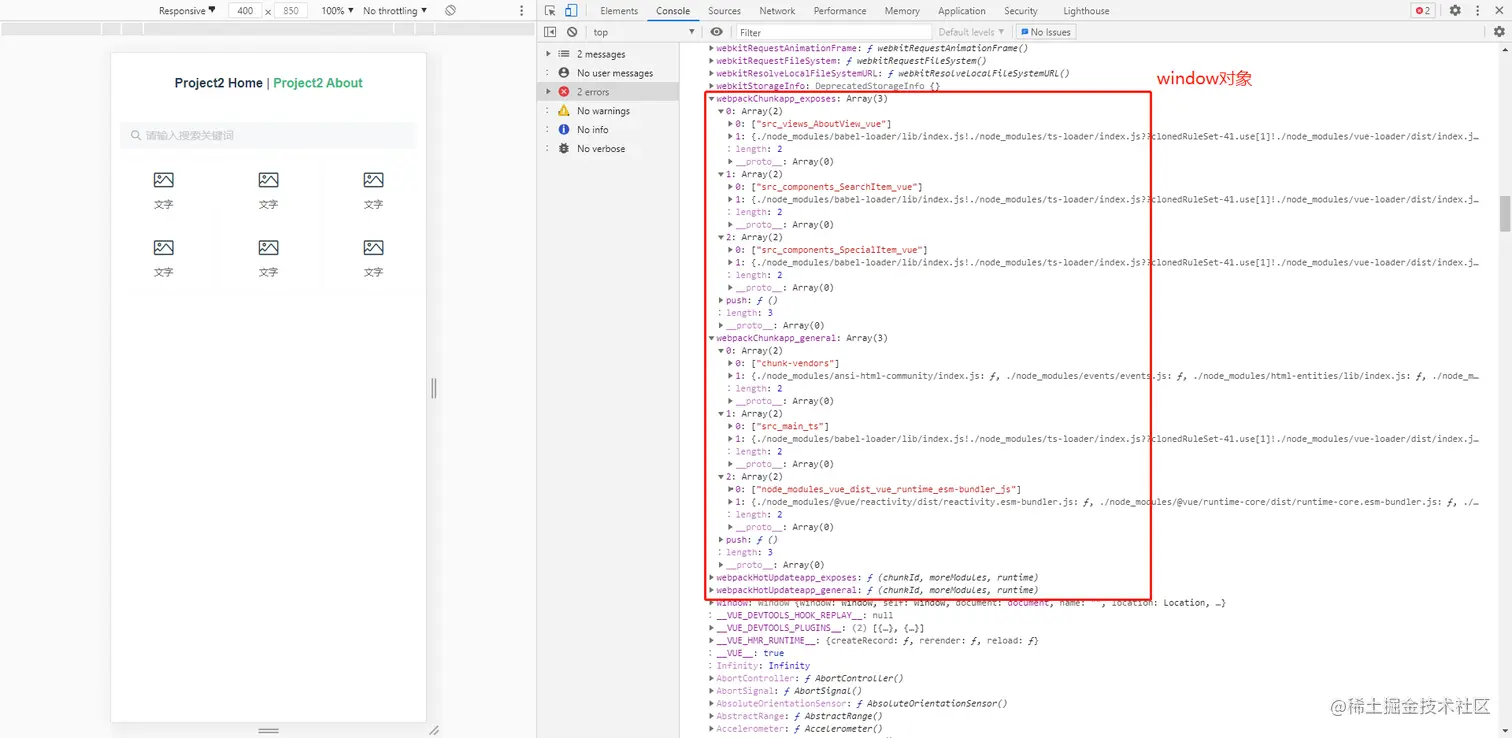
Task: Expand webpackHotUpdateapp_general function
Action: coord(712,590)
